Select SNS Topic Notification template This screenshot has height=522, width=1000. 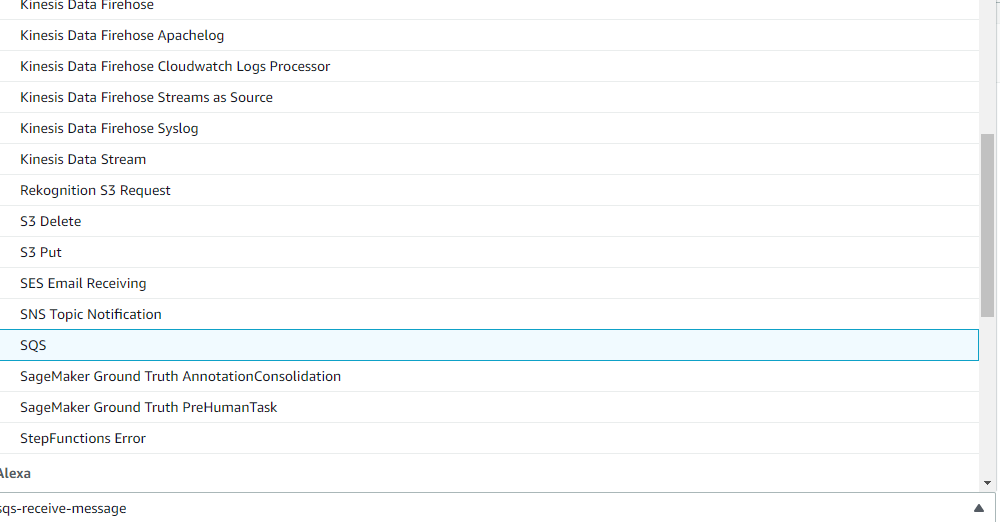[489, 314]
